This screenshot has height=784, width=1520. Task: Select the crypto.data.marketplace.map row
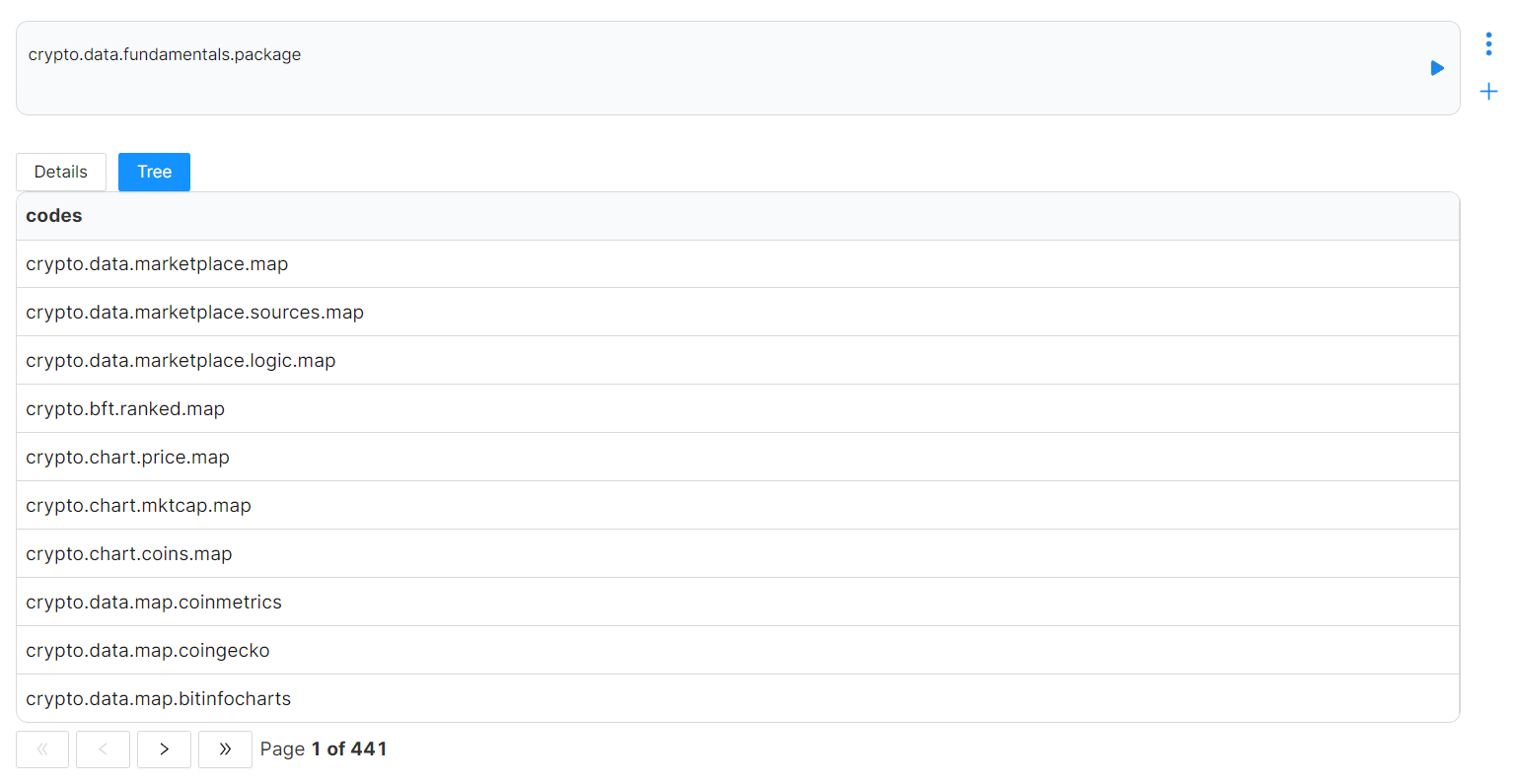coord(738,264)
